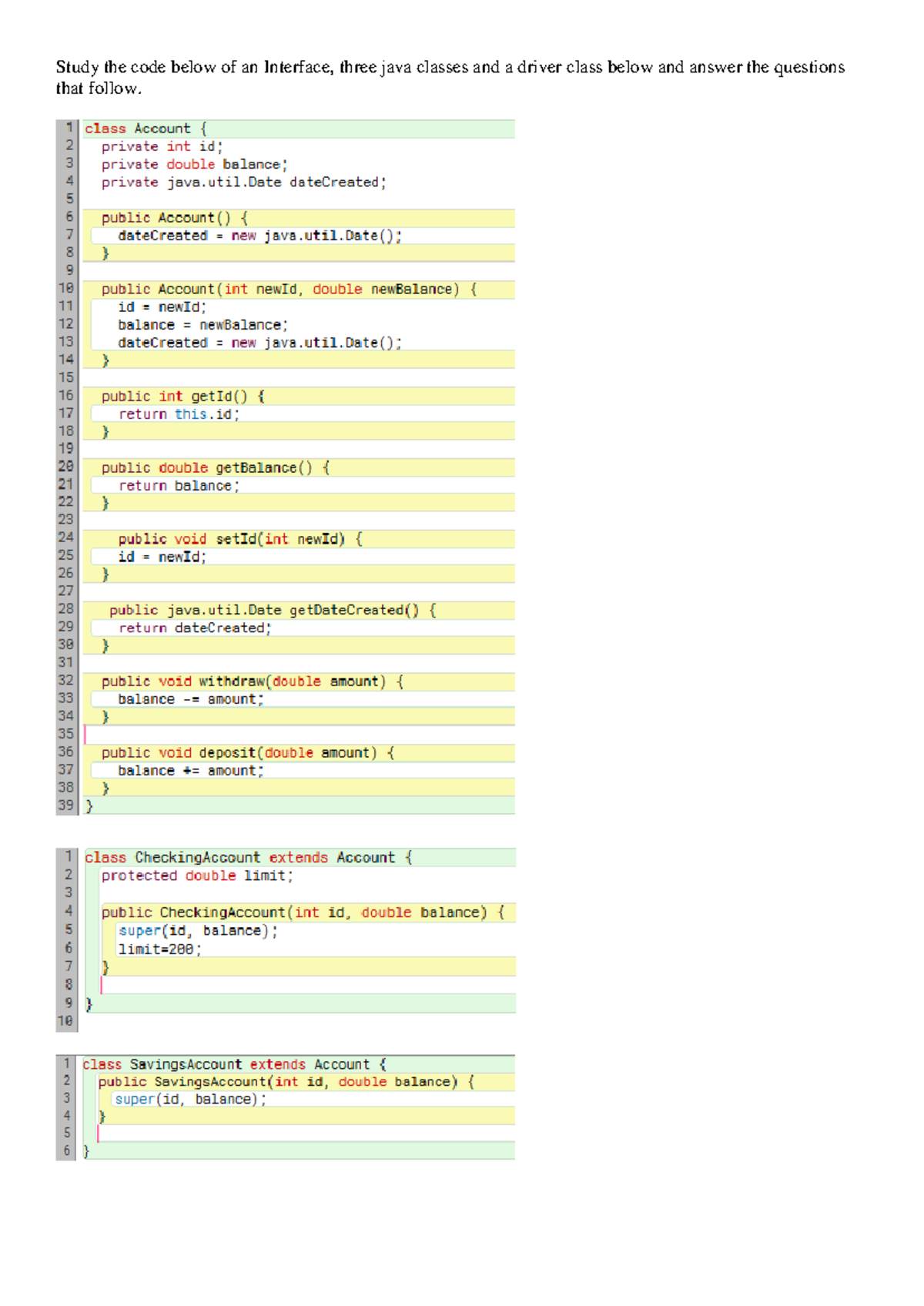The width and height of the screenshot is (924, 1306).
Task: Click 'public double getBalance()' method header
Action: [x=215, y=468]
